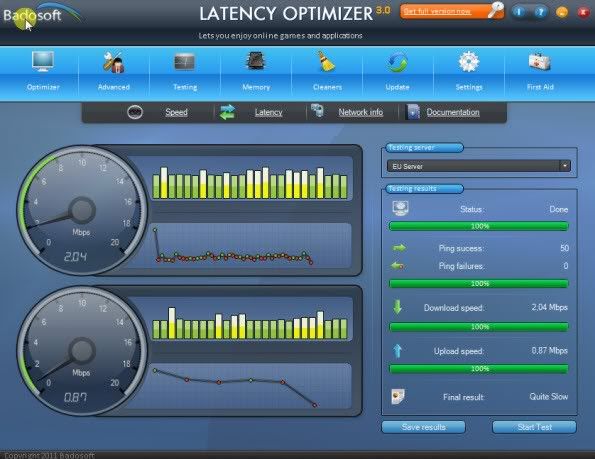
Task: Click the Start Test button
Action: pos(534,427)
